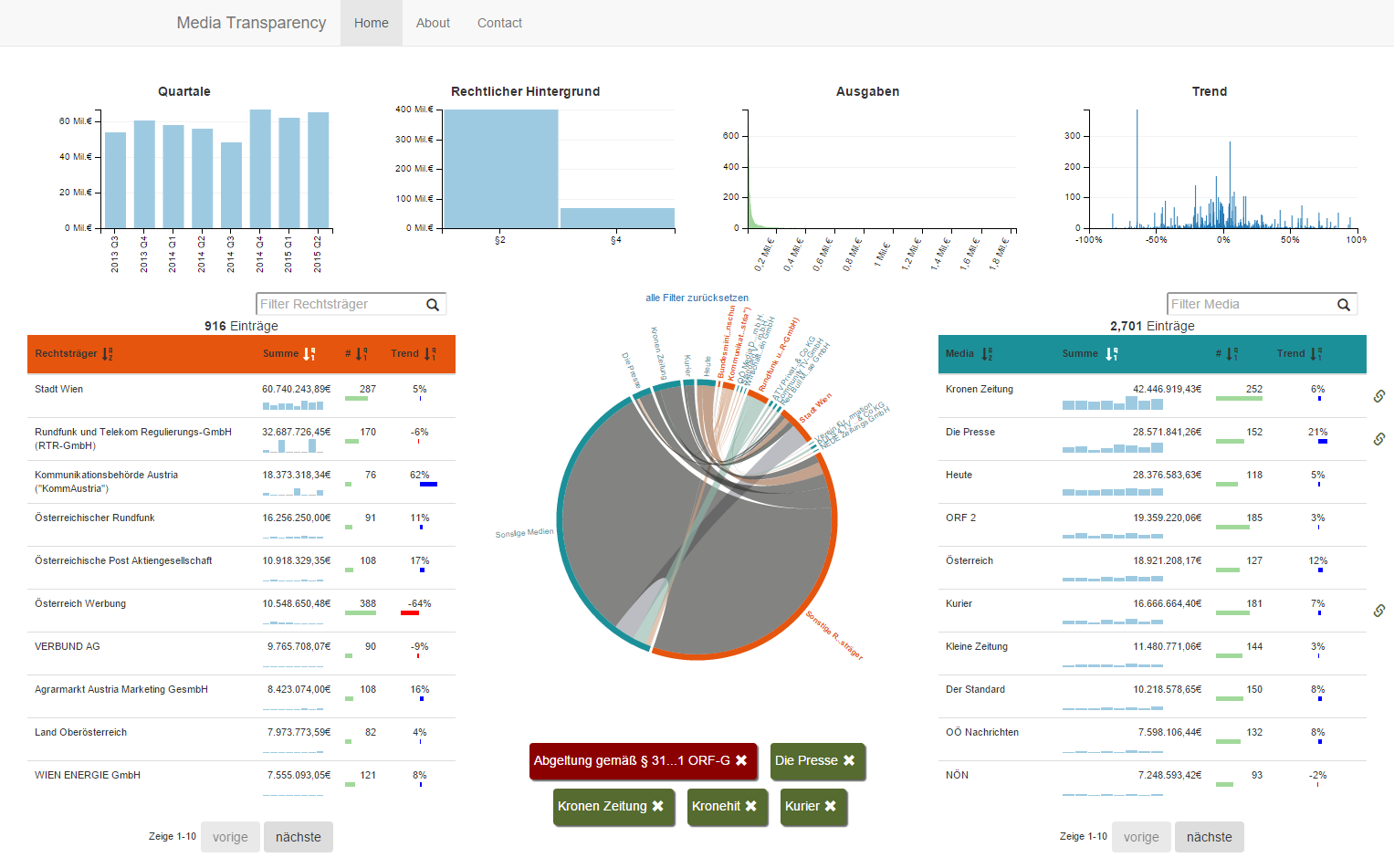This screenshot has width=1394, height=868.
Task: Select OÖ Nachrichten in Media table
Action: 1152,739
